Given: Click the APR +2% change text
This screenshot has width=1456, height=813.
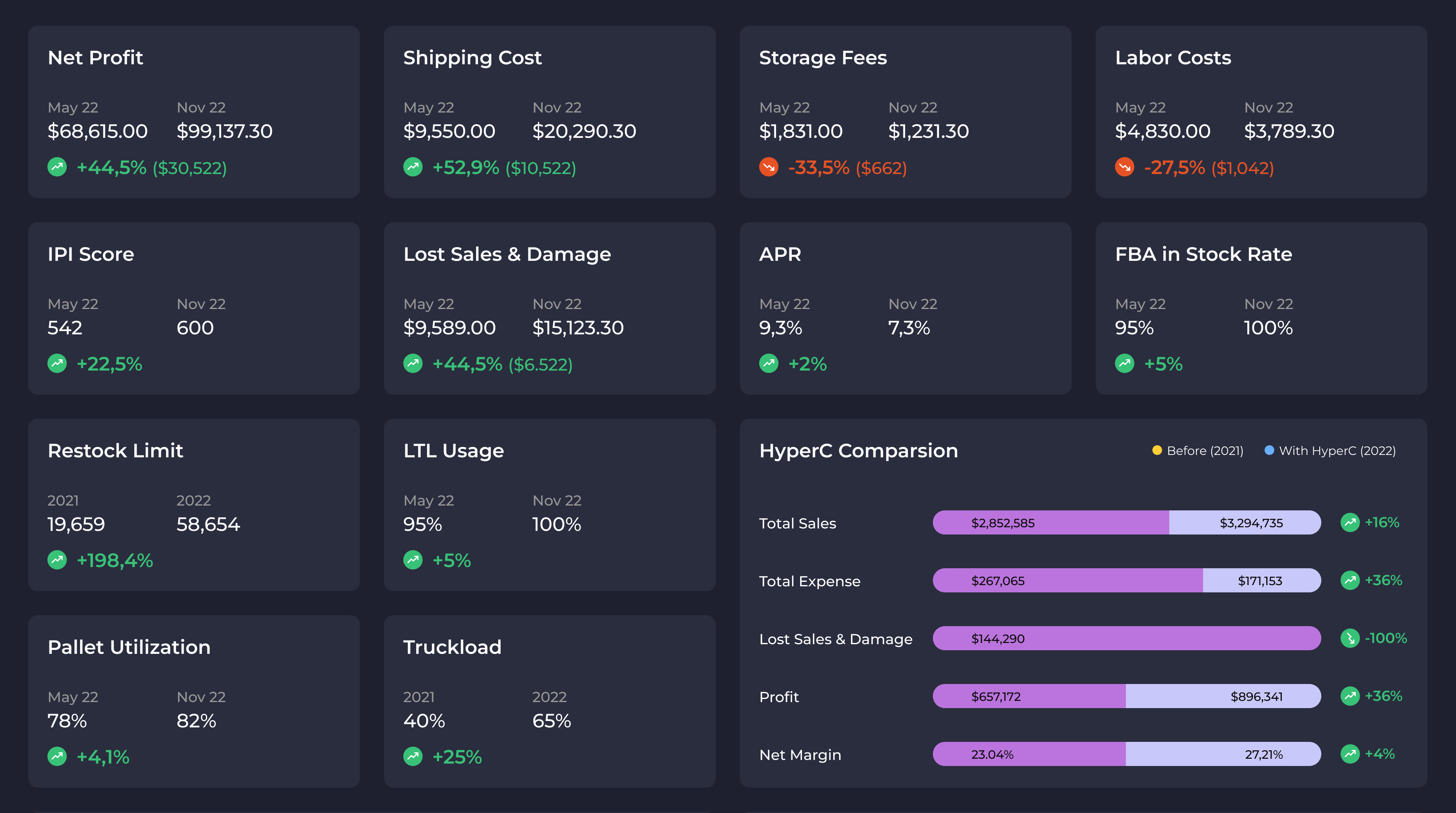Looking at the screenshot, I should coord(807,364).
